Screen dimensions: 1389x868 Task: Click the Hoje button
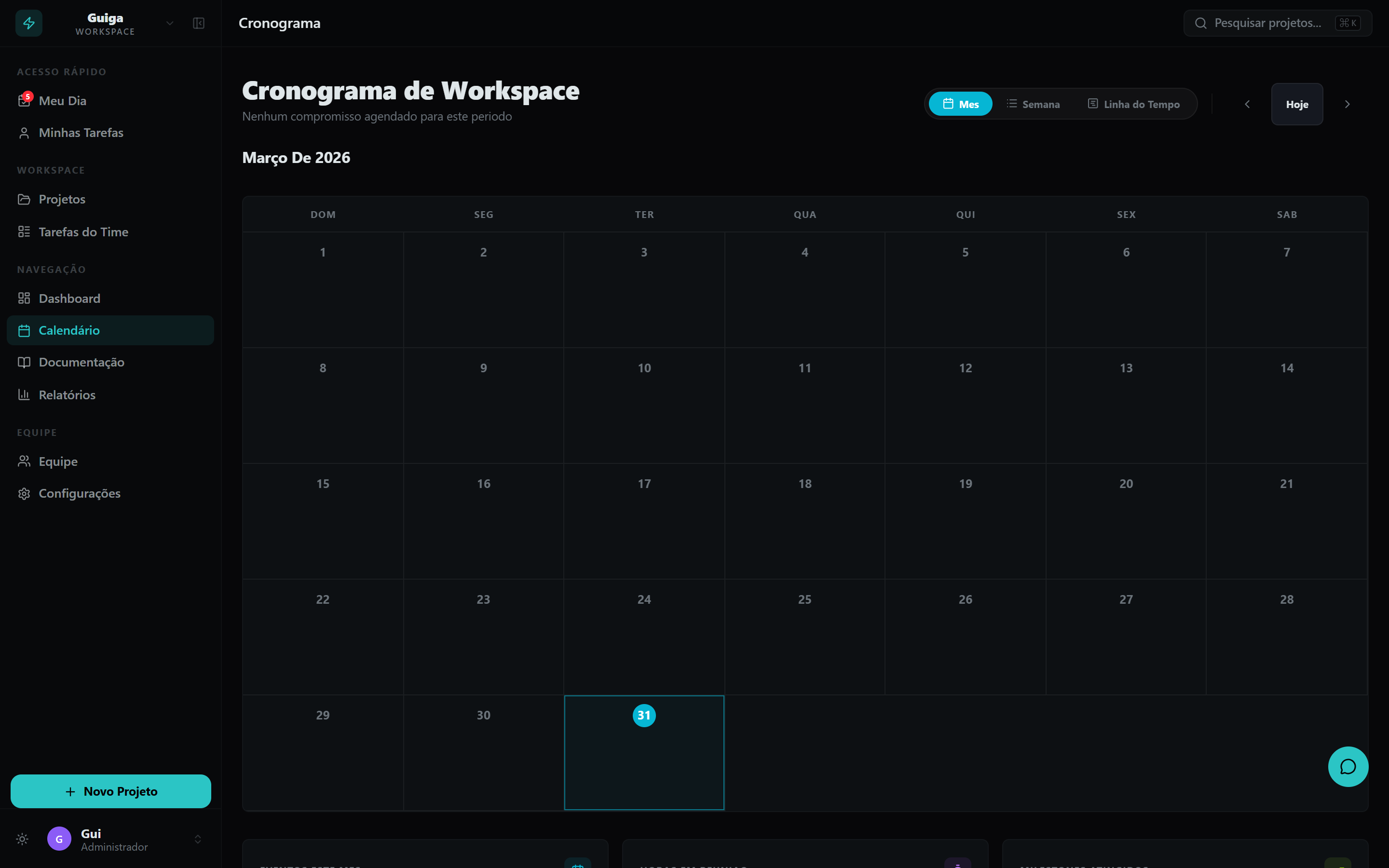pyautogui.click(x=1297, y=104)
